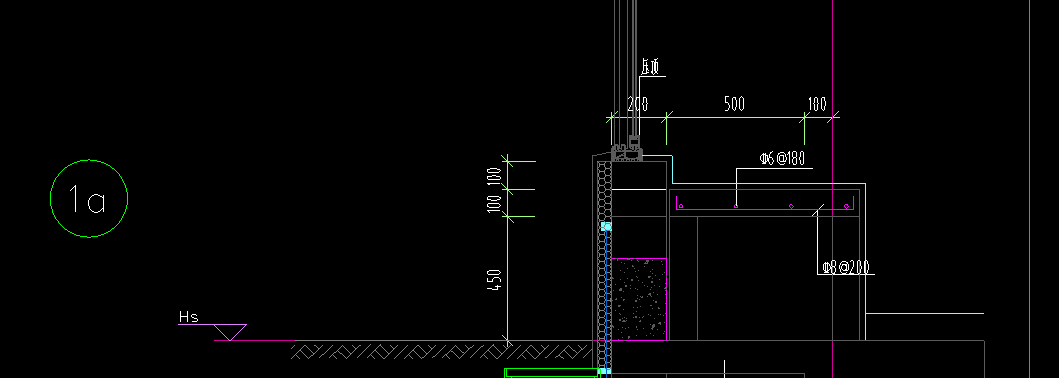Screen dimensions: 1059x378
Task: Click the Φ6@180 rebar annotation
Action: pyautogui.click(x=782, y=159)
